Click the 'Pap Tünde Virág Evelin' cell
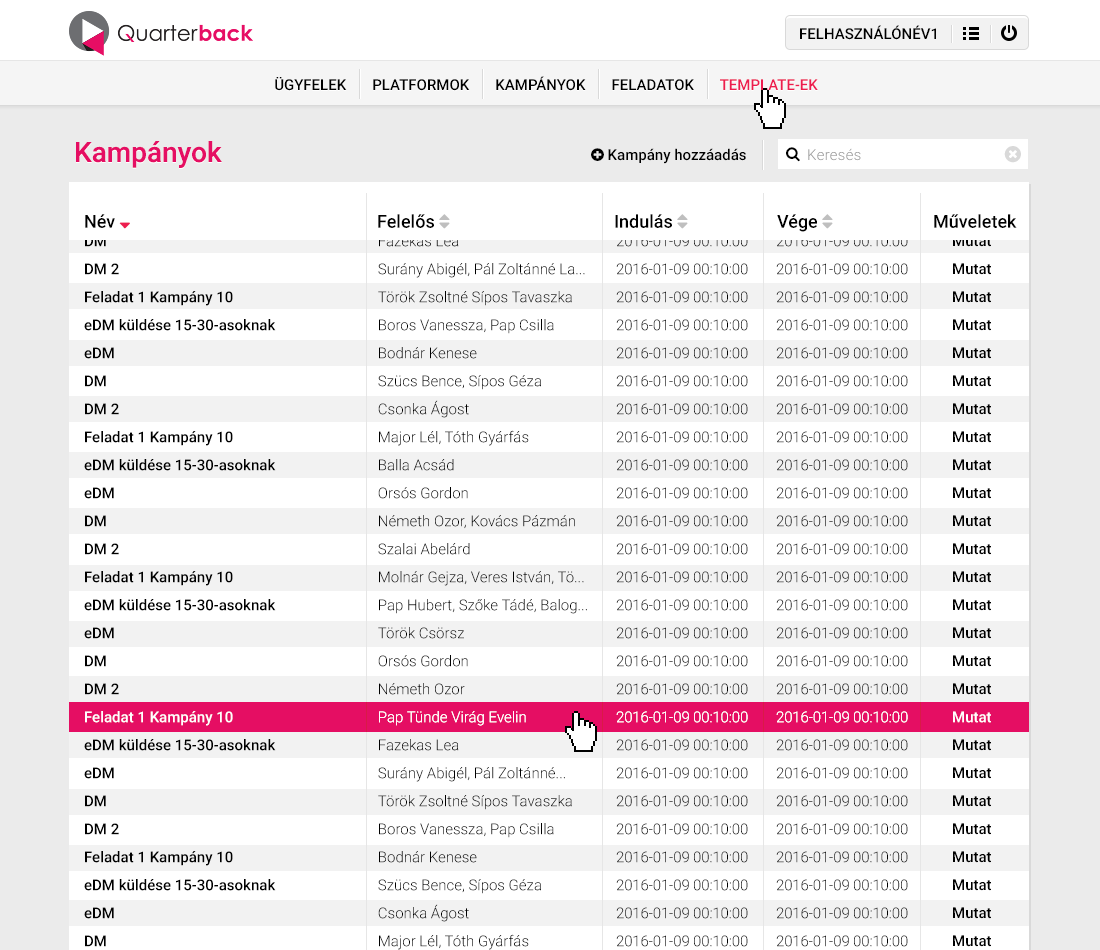Screen dimensions: 1100x950 pos(452,718)
